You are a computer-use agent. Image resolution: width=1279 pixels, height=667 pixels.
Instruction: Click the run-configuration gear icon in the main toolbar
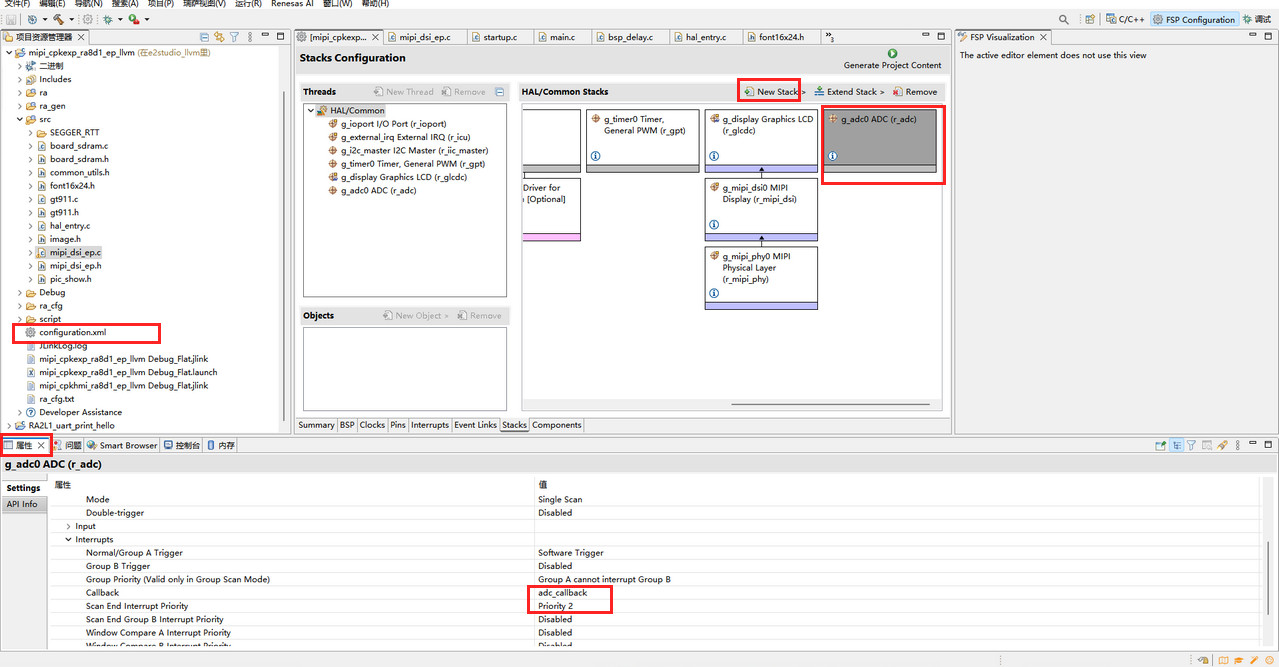point(88,19)
